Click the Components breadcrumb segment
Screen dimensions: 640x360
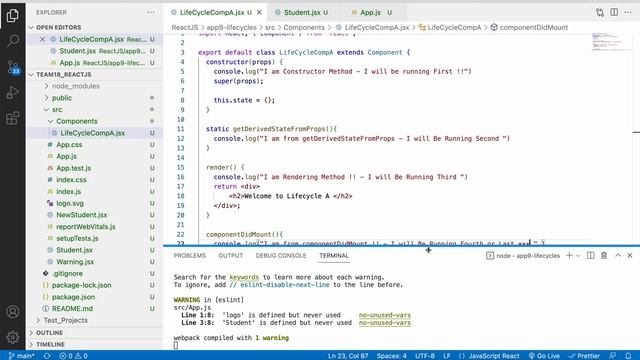point(304,27)
